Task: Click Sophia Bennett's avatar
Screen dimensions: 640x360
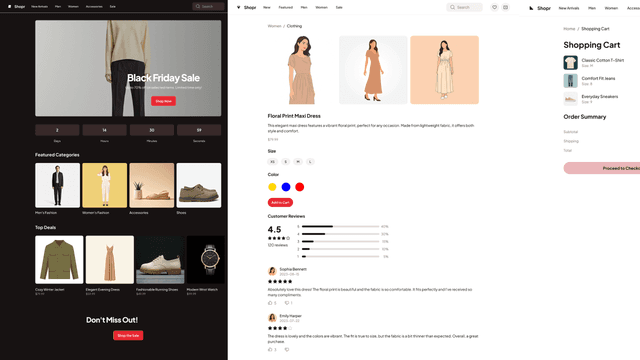Action: coord(272,271)
